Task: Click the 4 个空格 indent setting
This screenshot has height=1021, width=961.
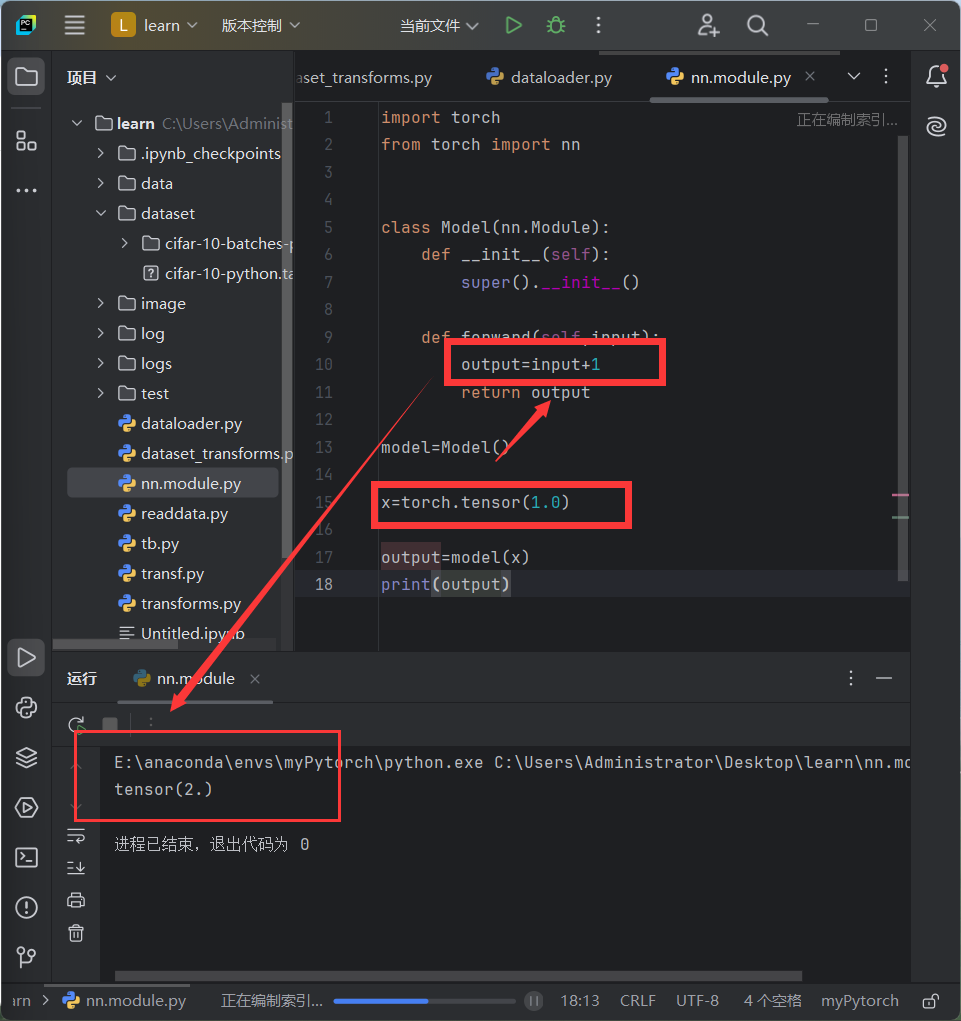Action: (x=772, y=1001)
